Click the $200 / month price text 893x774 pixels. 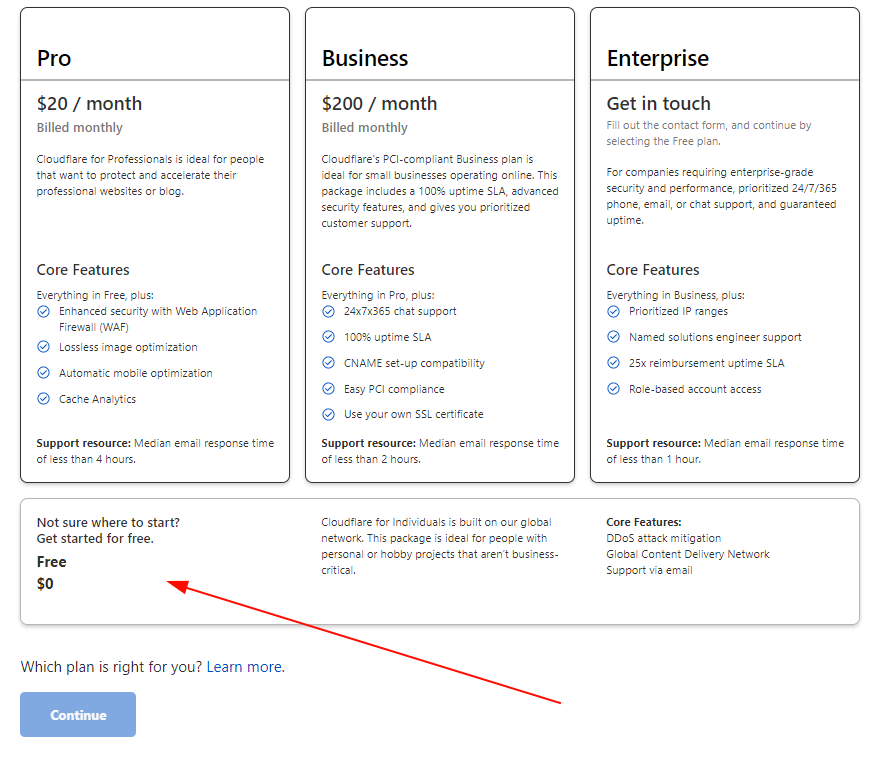[379, 104]
